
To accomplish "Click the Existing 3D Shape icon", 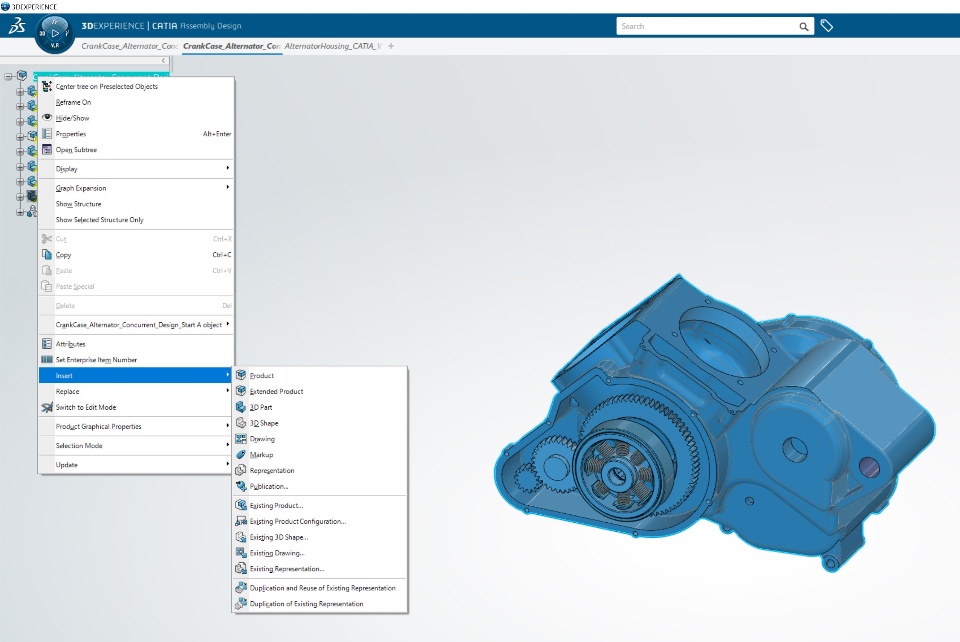I will (241, 537).
